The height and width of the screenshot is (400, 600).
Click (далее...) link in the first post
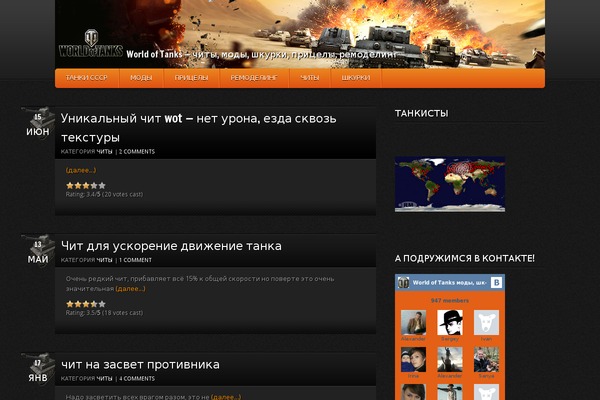coord(81,170)
